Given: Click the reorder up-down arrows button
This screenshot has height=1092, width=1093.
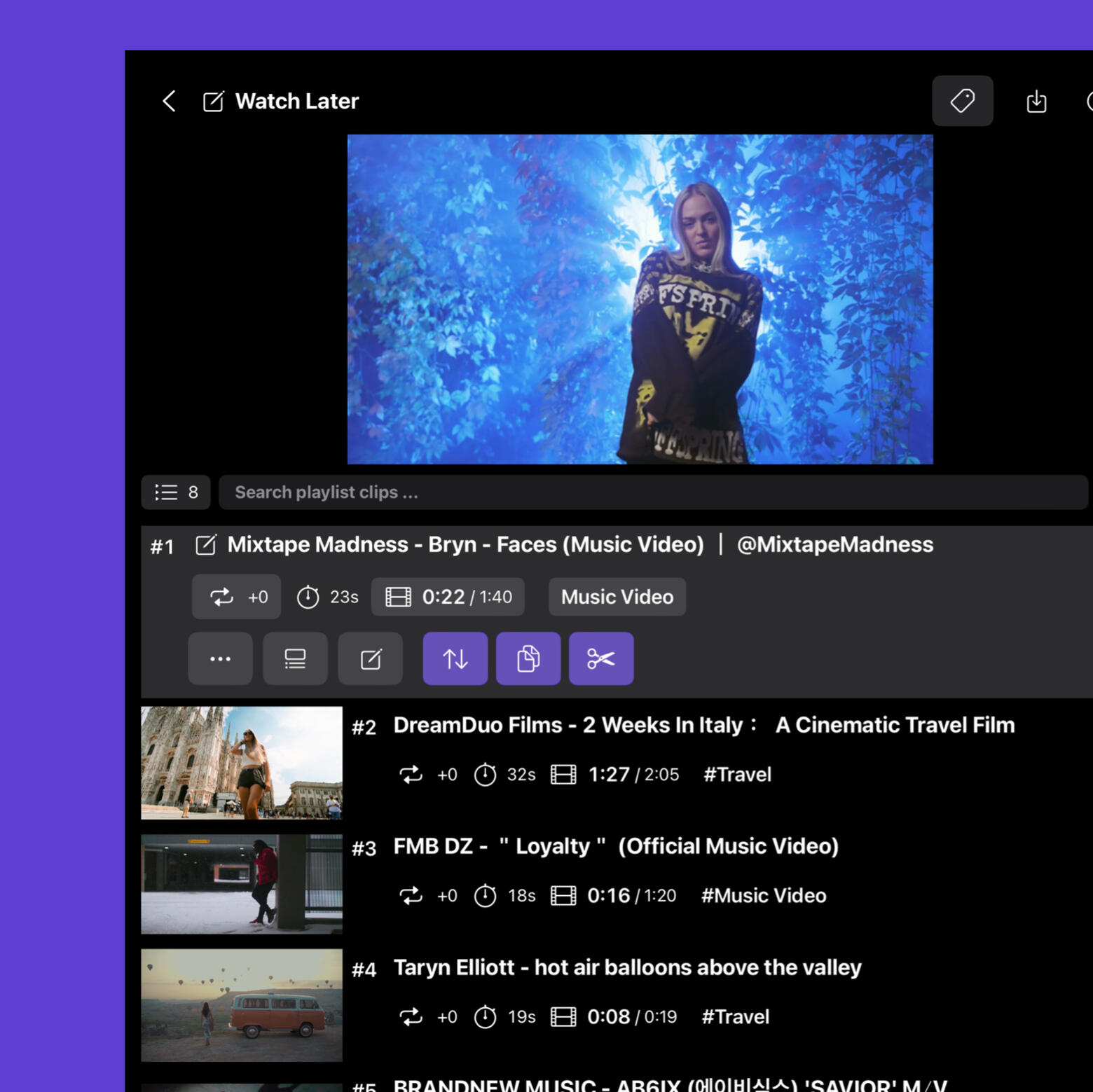Looking at the screenshot, I should click(455, 658).
